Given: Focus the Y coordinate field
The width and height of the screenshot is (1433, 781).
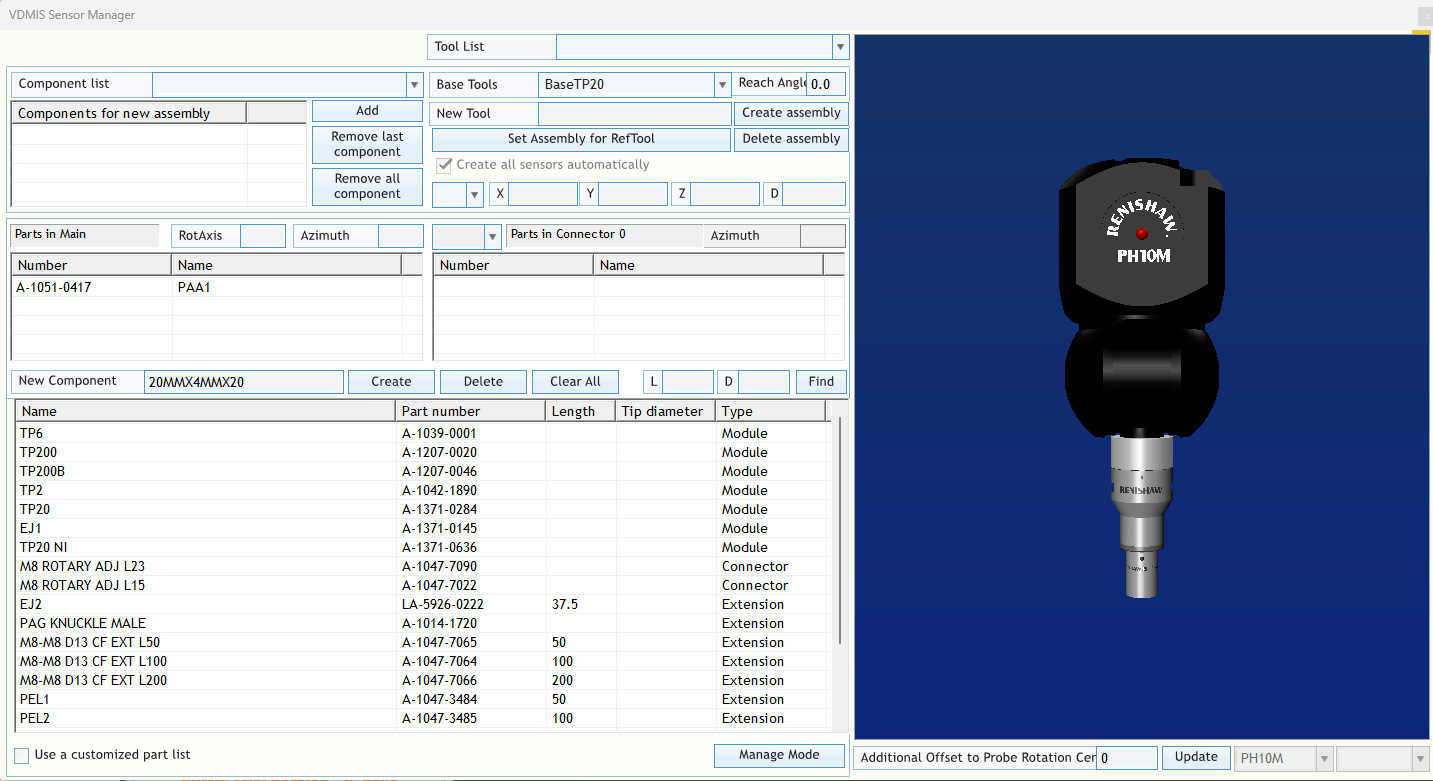Looking at the screenshot, I should 633,195.
